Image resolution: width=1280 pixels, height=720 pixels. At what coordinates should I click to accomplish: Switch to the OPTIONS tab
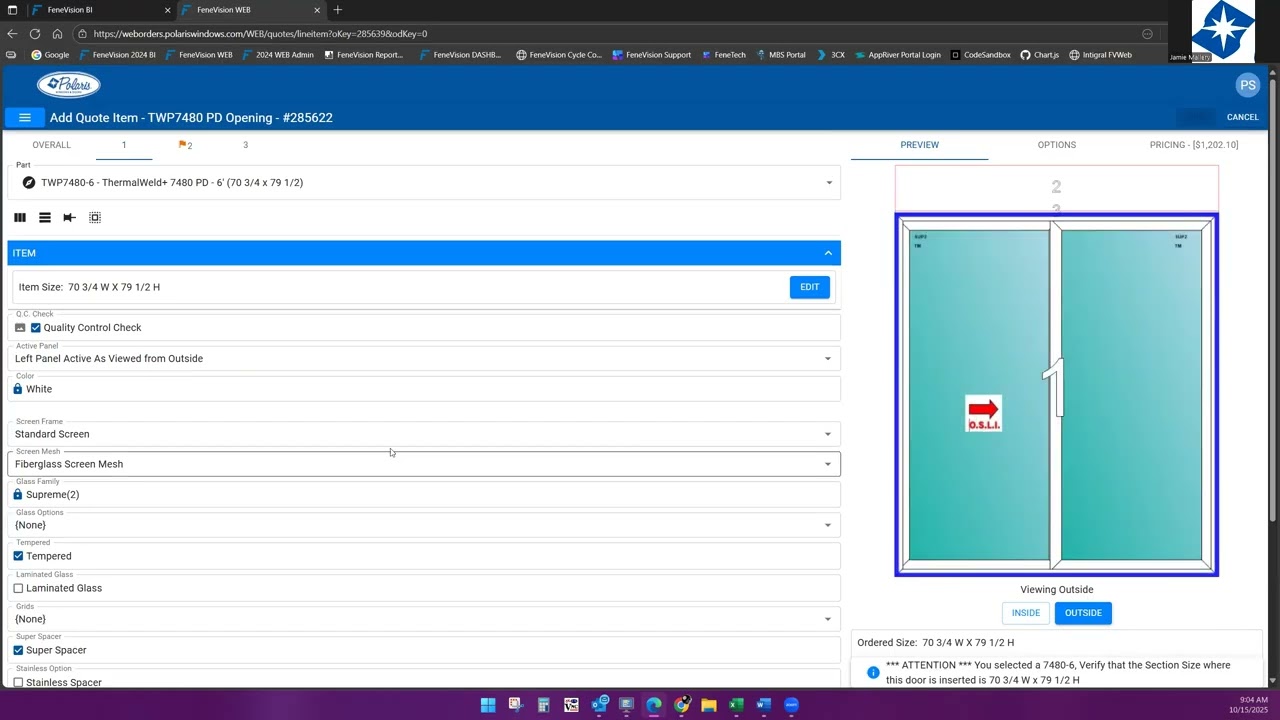(1056, 145)
